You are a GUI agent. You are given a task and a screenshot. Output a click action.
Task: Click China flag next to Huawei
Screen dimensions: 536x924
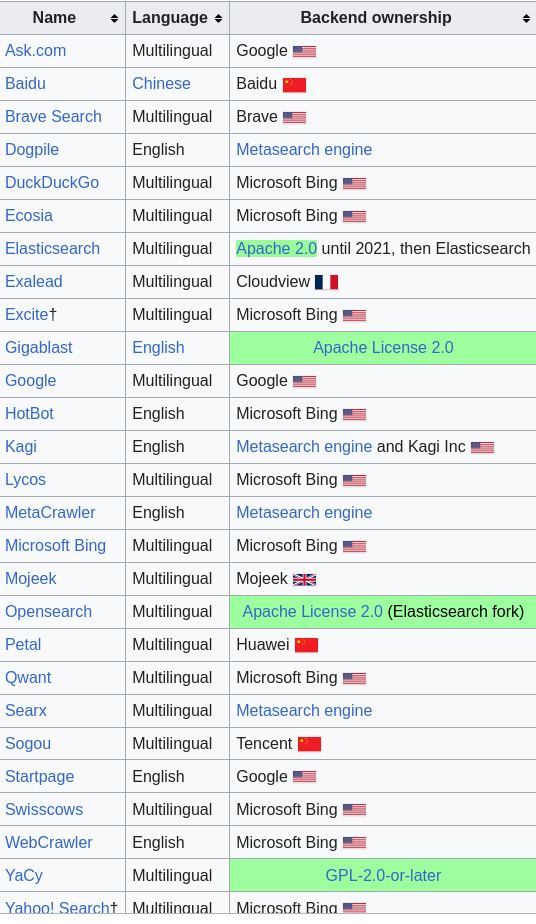click(x=306, y=645)
